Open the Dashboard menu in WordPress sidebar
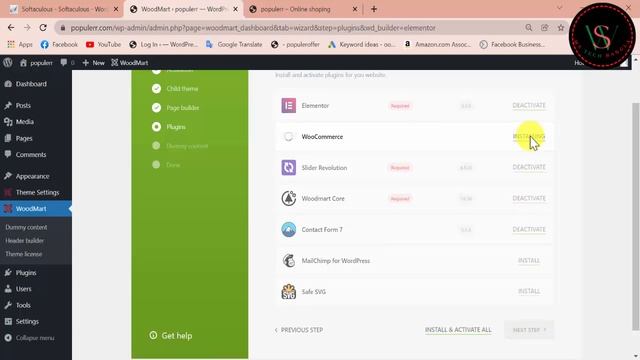The height and width of the screenshot is (360, 640). (31, 84)
